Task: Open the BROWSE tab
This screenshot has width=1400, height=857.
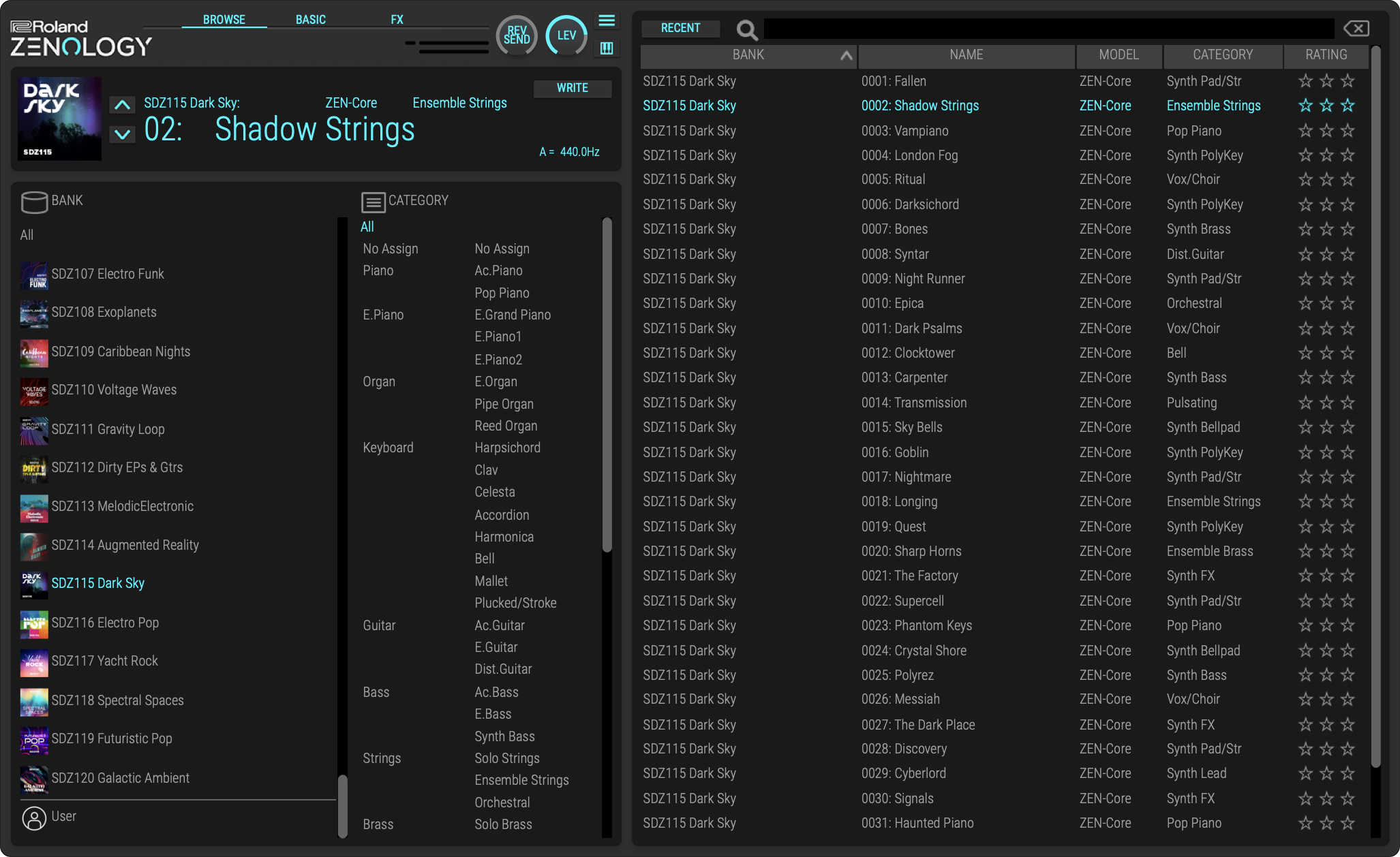Action: coord(224,19)
